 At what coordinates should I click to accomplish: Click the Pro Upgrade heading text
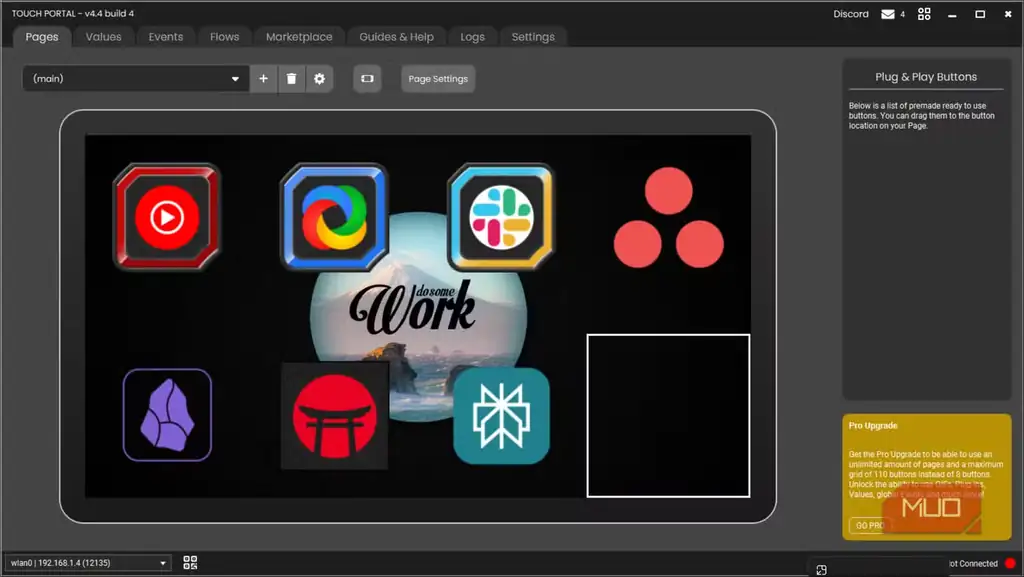point(873,426)
